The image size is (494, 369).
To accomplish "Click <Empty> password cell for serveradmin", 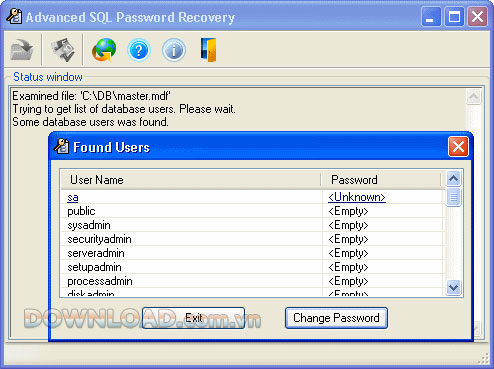I will [348, 253].
